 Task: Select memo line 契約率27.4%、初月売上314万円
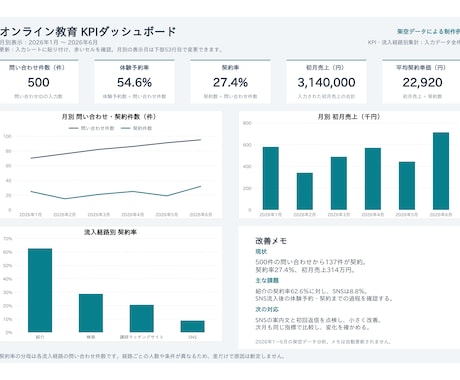305,270
